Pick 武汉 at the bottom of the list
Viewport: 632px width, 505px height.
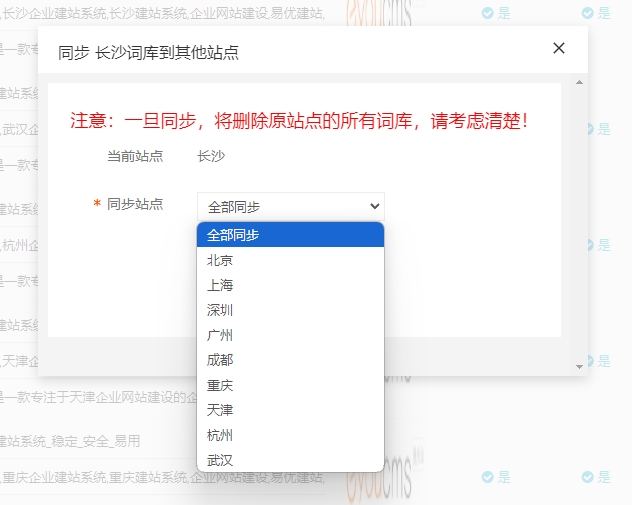[x=290, y=460]
